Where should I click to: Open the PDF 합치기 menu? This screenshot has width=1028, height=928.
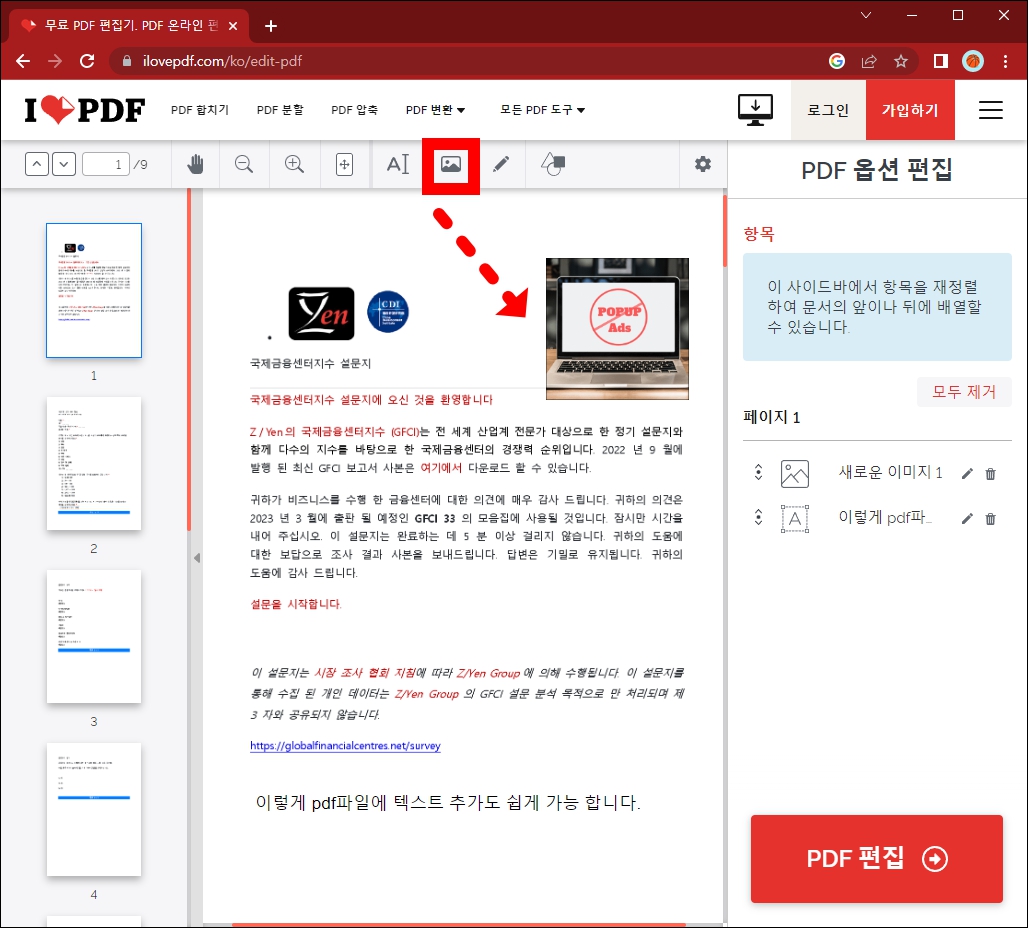coord(200,110)
